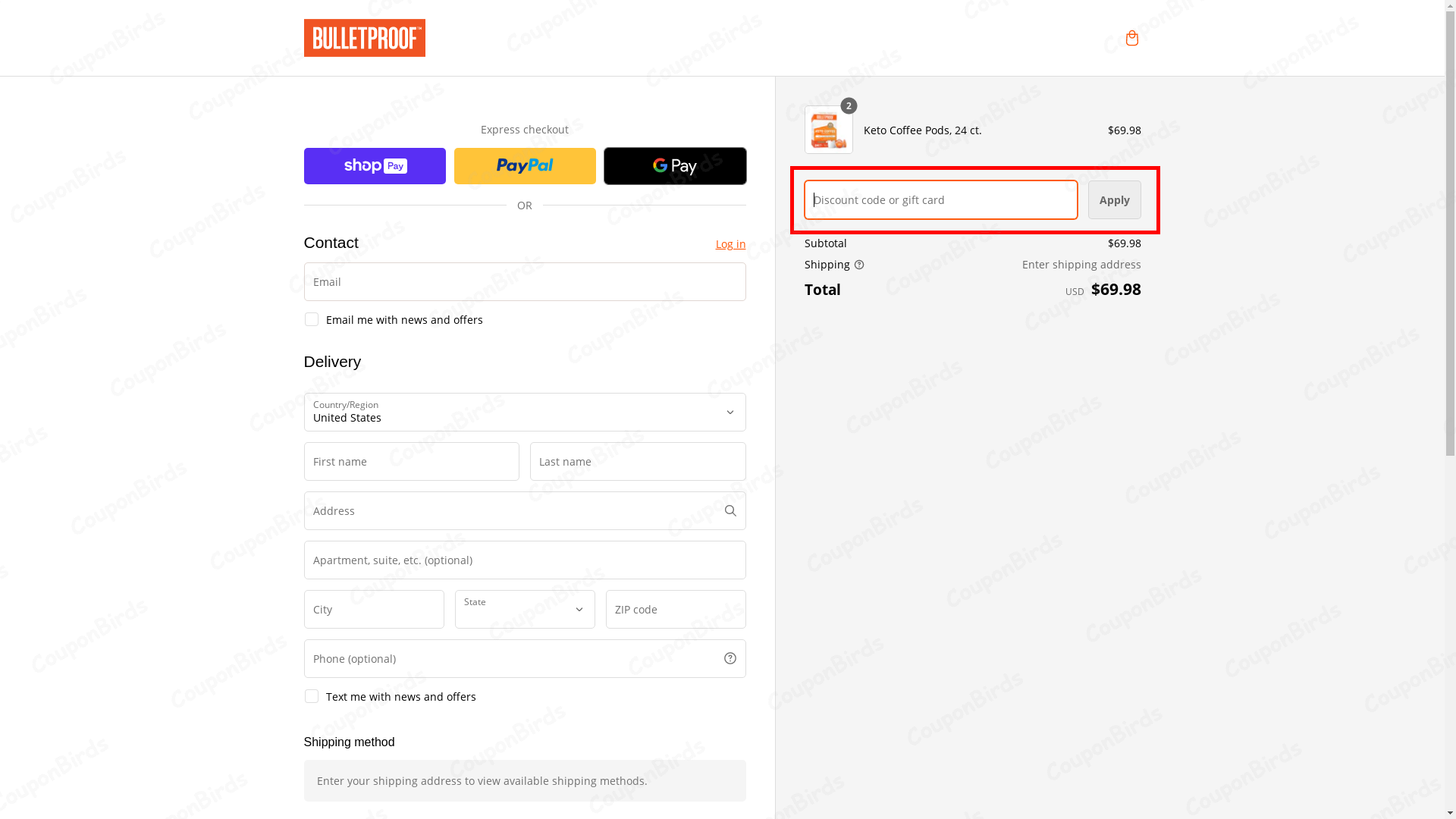Pay with Shop Pay express button

tap(375, 166)
